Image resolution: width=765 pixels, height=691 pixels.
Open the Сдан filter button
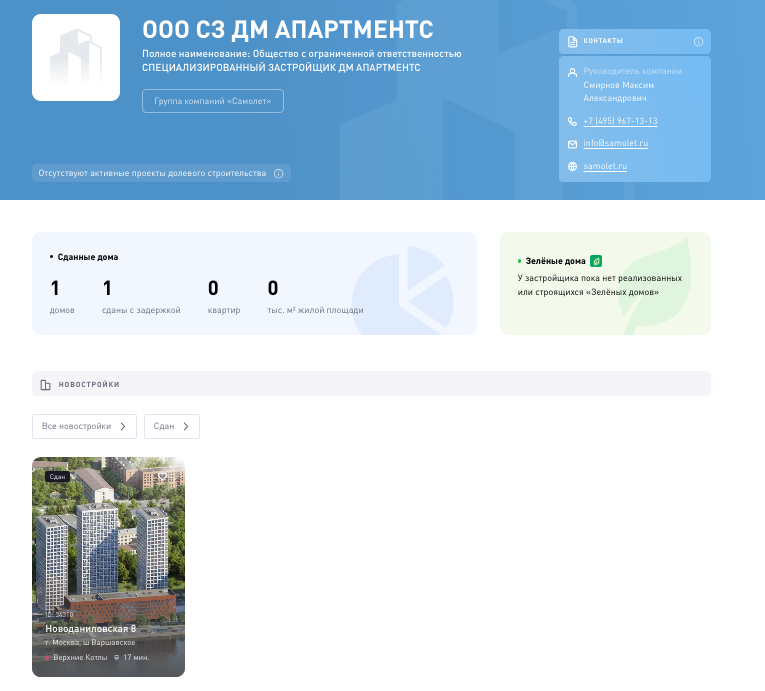point(172,427)
